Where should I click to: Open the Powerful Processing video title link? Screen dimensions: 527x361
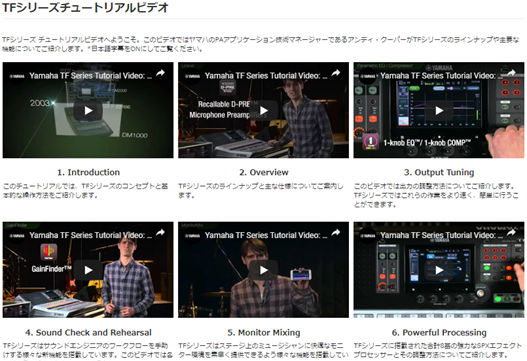pos(441,235)
